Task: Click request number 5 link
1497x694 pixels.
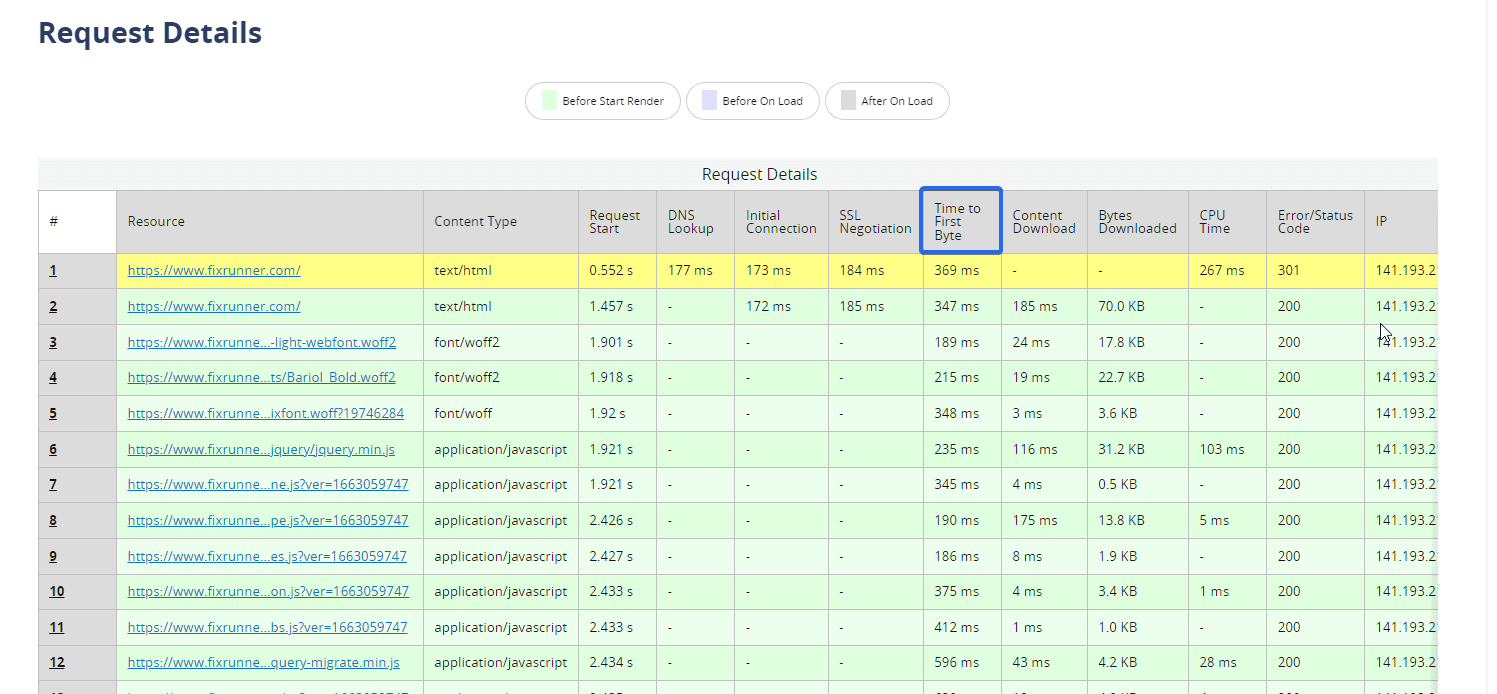Action: click(53, 413)
